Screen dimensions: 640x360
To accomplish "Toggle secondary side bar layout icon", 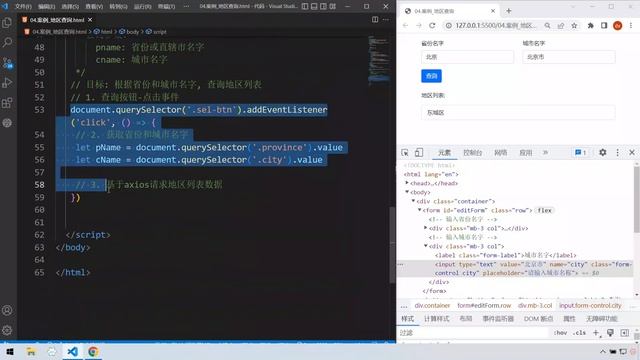I will 323,6.
